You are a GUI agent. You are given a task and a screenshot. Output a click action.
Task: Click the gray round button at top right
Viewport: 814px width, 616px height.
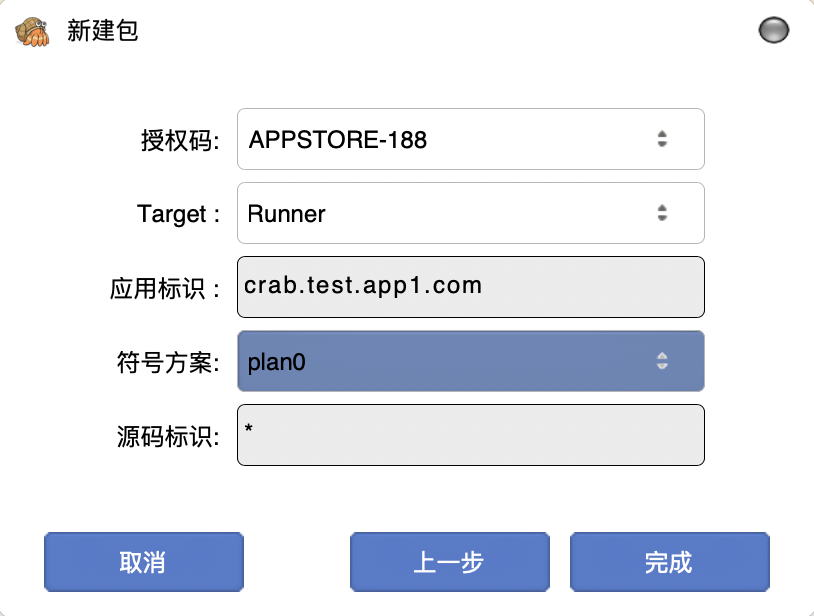(x=773, y=31)
